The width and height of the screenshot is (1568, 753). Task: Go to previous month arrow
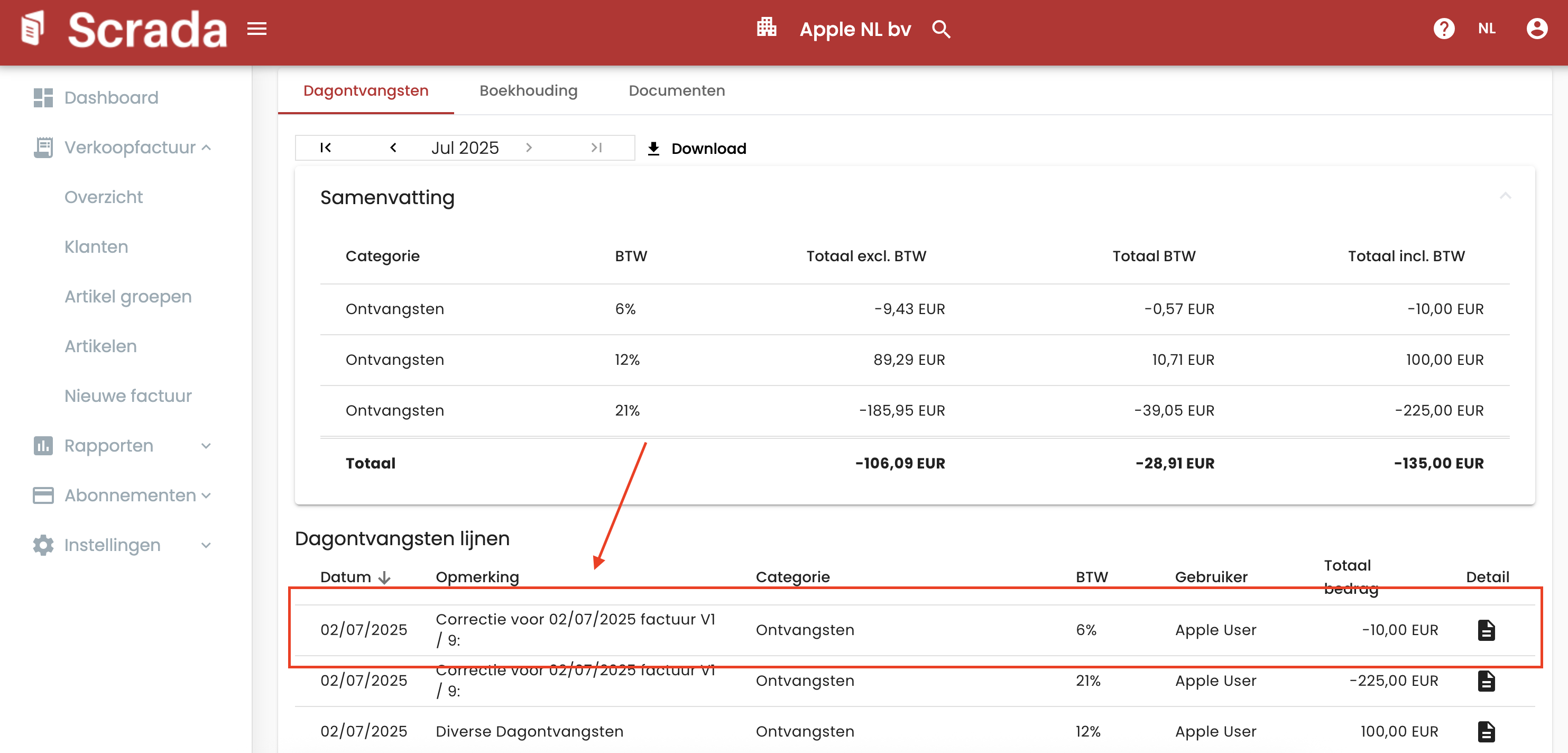pos(393,148)
